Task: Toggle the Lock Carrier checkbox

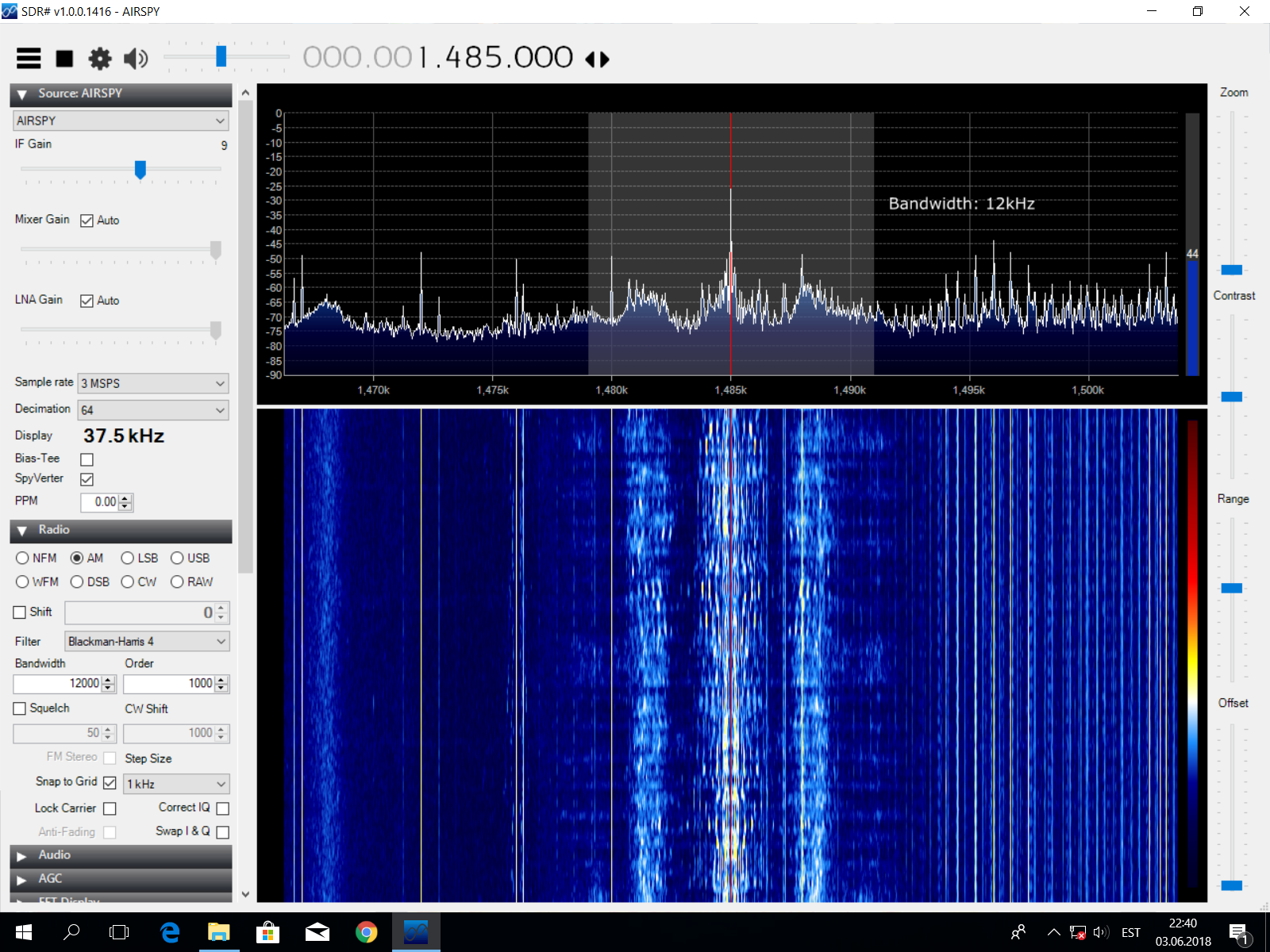Action: (x=110, y=808)
